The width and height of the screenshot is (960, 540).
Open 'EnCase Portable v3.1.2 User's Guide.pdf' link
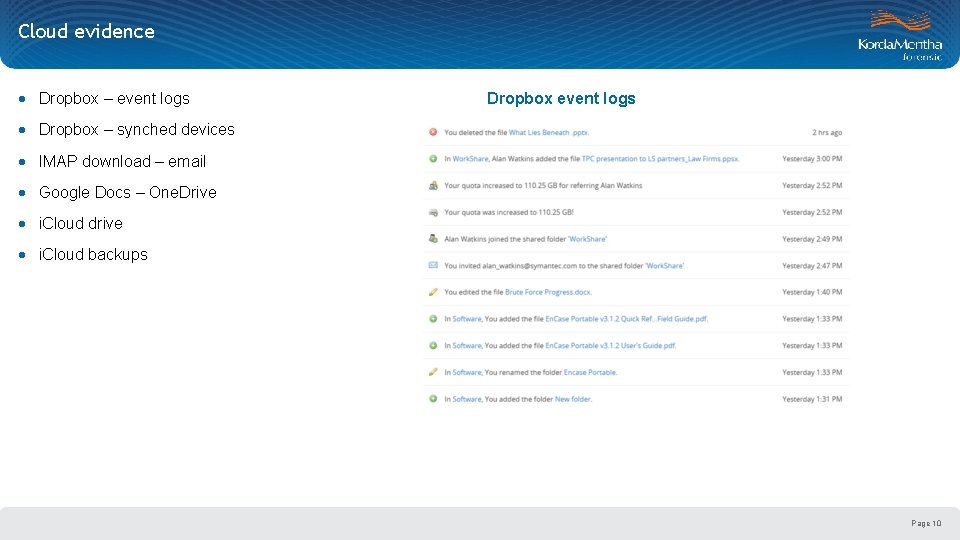pyautogui.click(x=610, y=345)
